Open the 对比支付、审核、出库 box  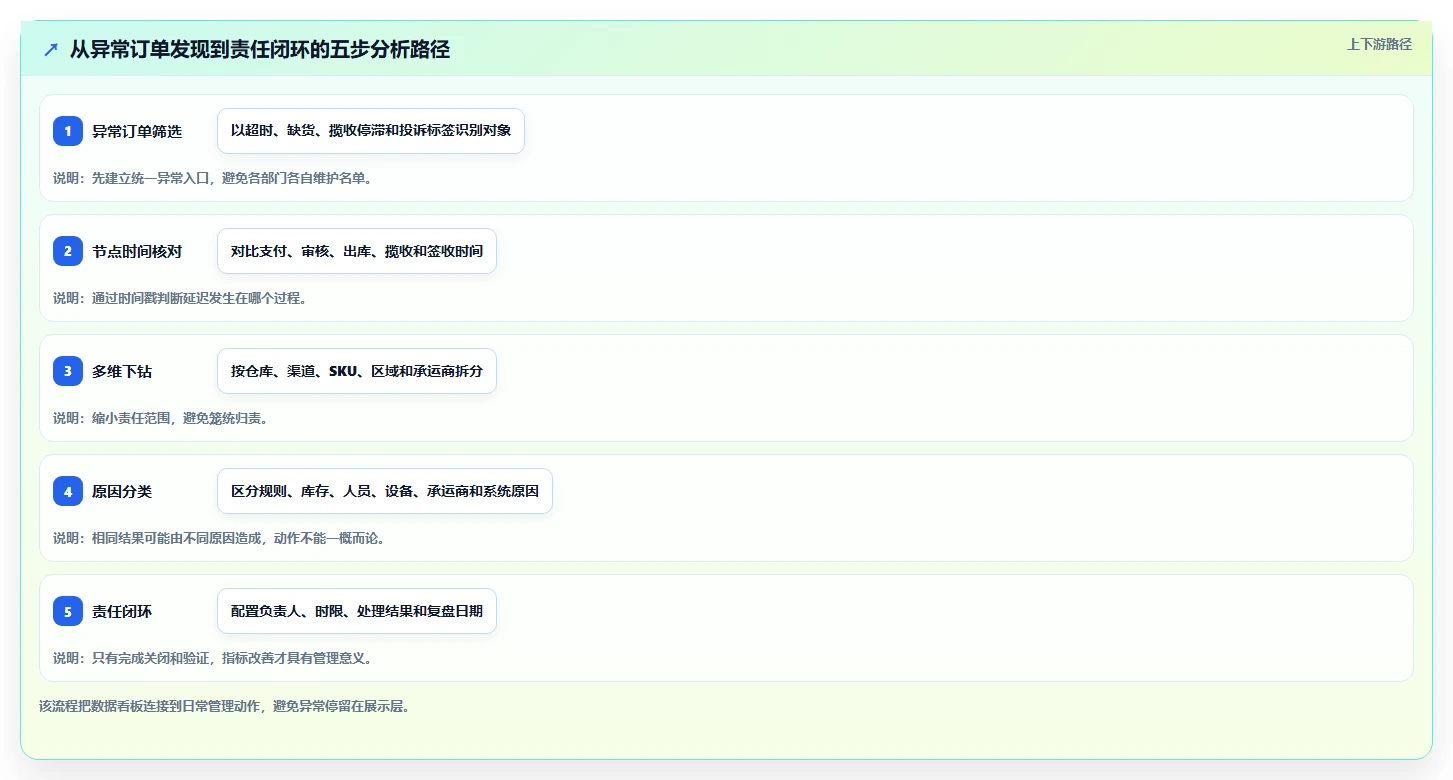click(357, 251)
